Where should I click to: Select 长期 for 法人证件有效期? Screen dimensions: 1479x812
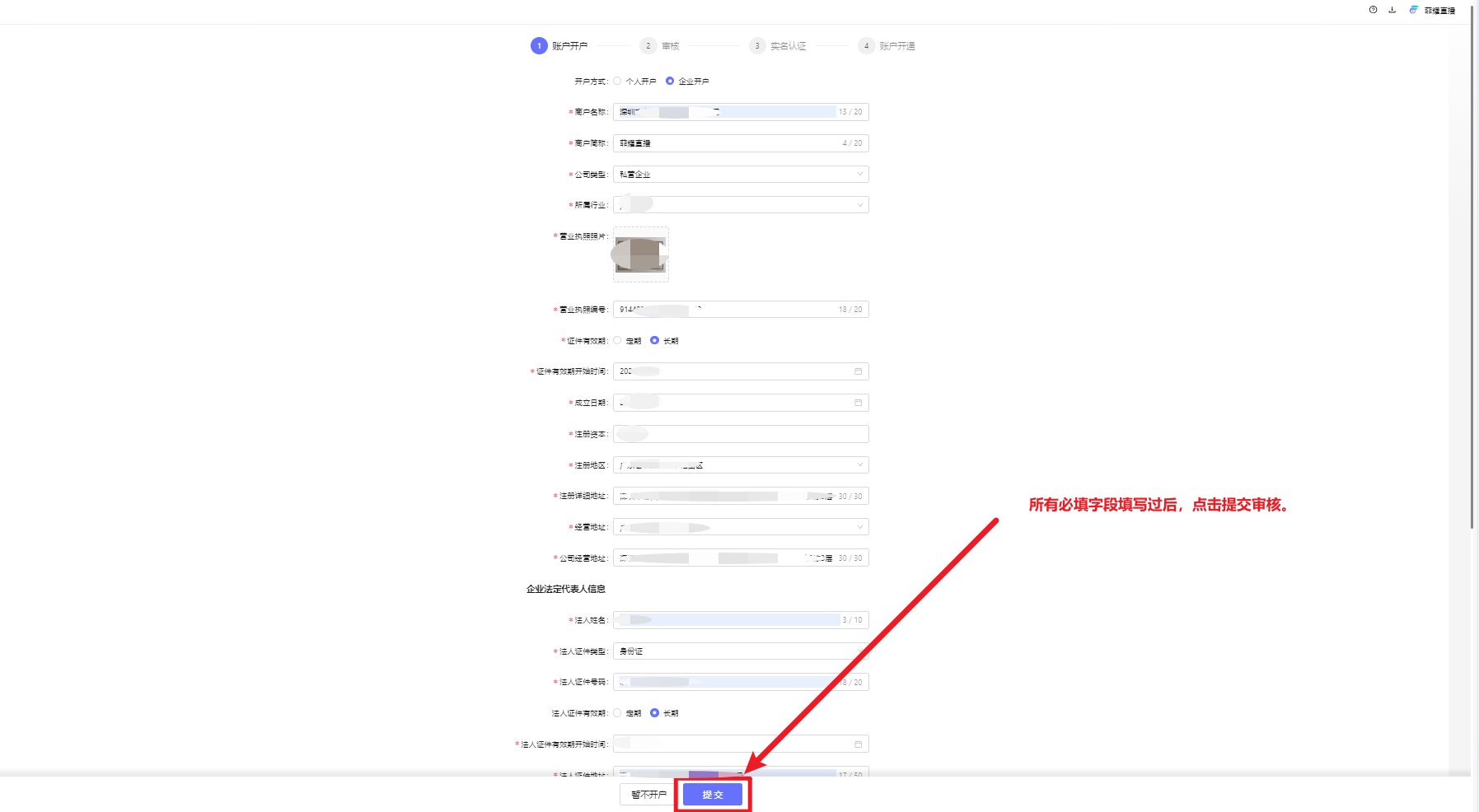point(654,713)
